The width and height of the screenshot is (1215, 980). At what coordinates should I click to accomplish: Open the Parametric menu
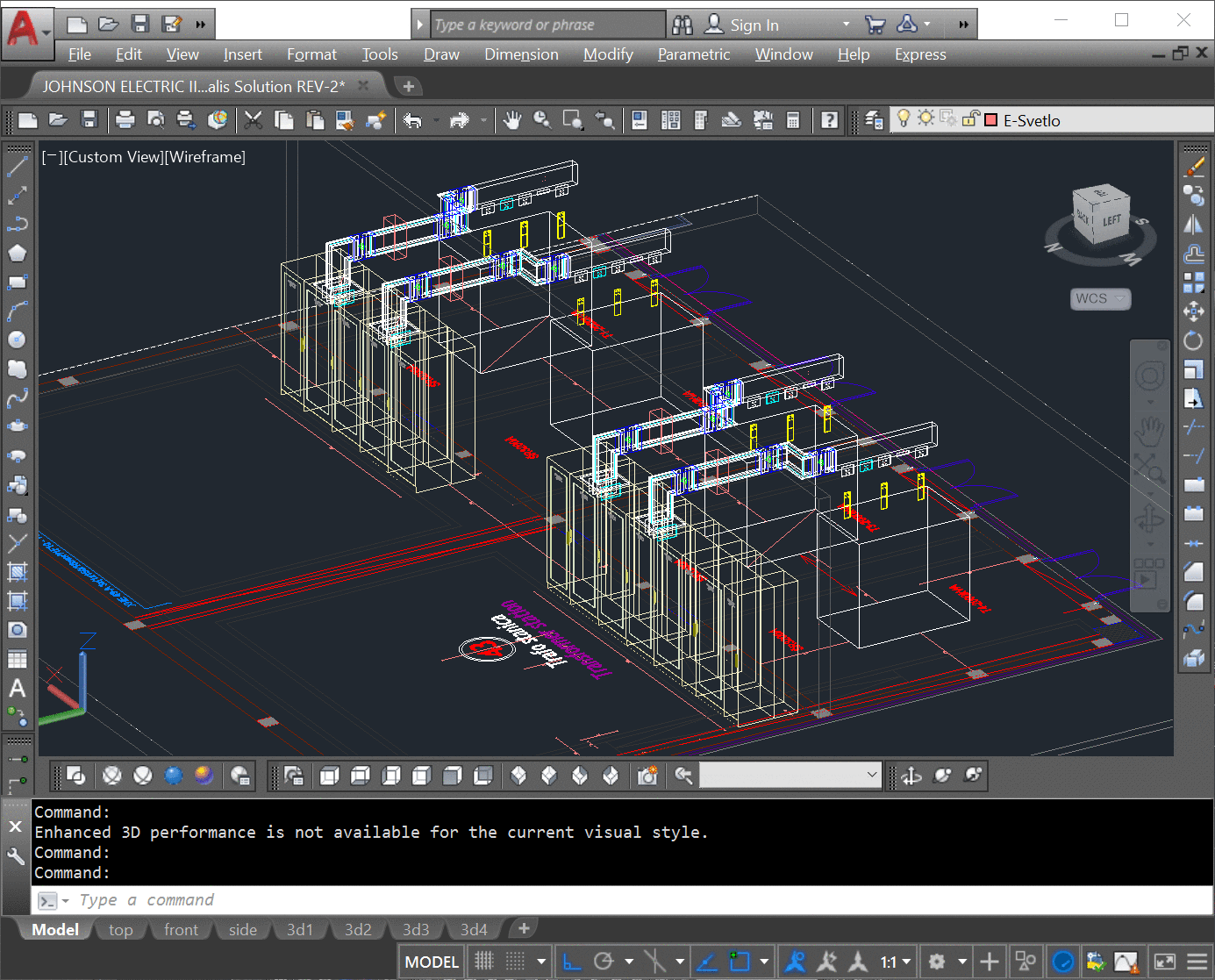pos(693,54)
